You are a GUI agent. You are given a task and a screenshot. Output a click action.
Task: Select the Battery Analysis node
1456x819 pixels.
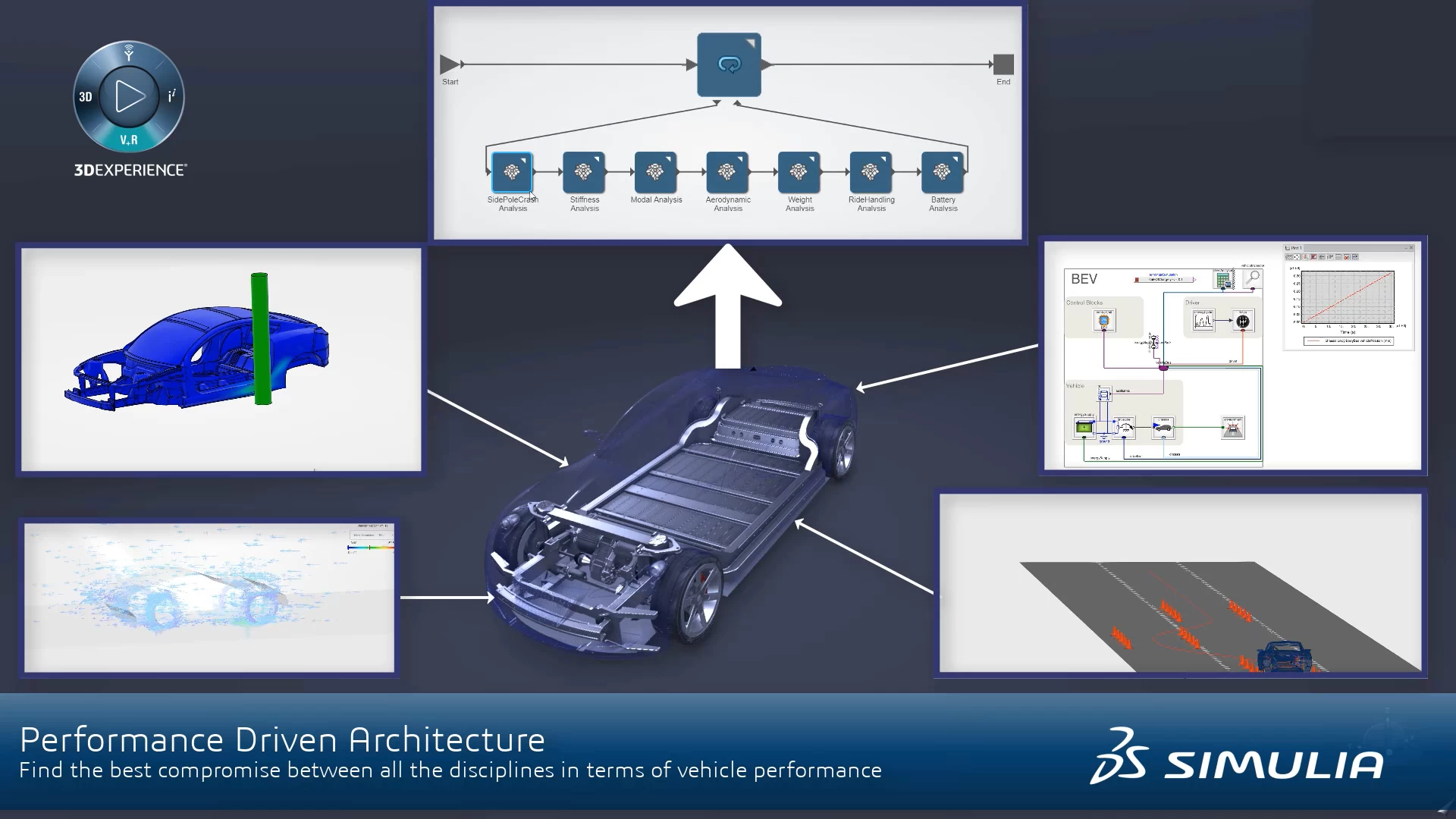pyautogui.click(x=942, y=172)
